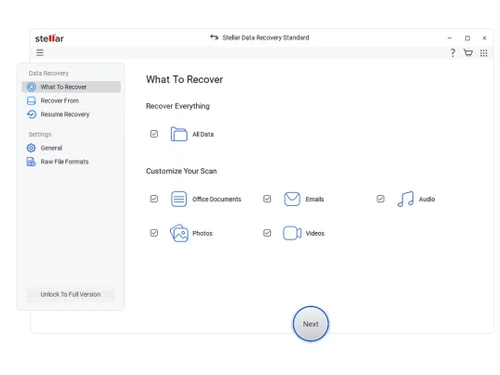Click the Emails label

coord(315,199)
